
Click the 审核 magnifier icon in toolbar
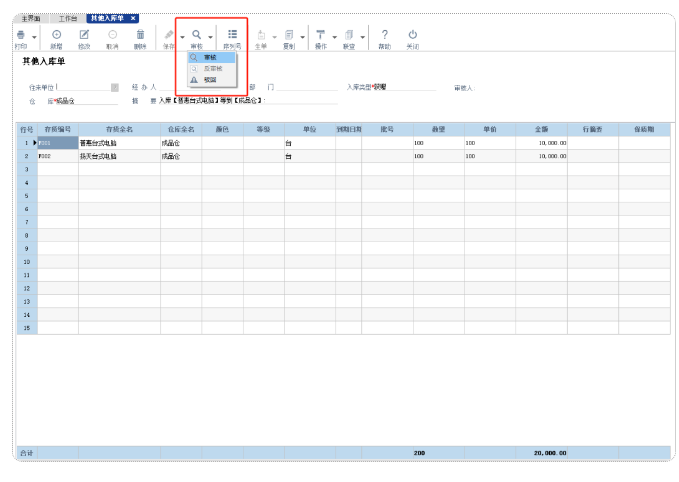point(196,35)
